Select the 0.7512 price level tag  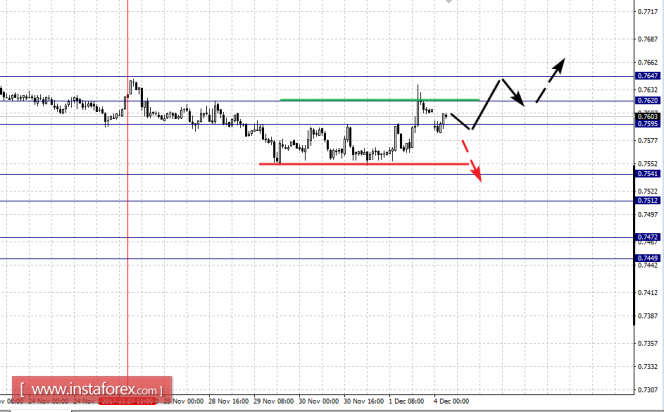pyautogui.click(x=646, y=200)
